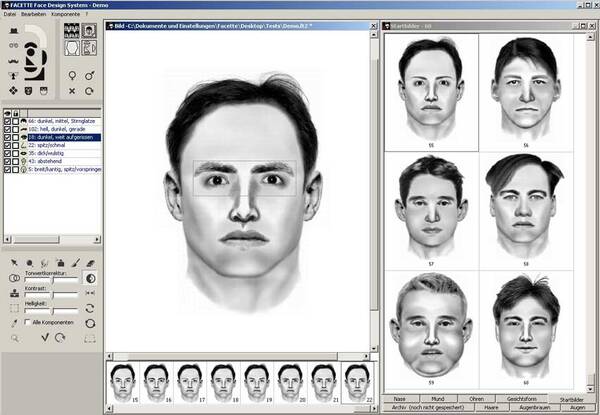The height and width of the screenshot is (415, 600).
Task: Select the eraser tool
Action: click(x=90, y=263)
